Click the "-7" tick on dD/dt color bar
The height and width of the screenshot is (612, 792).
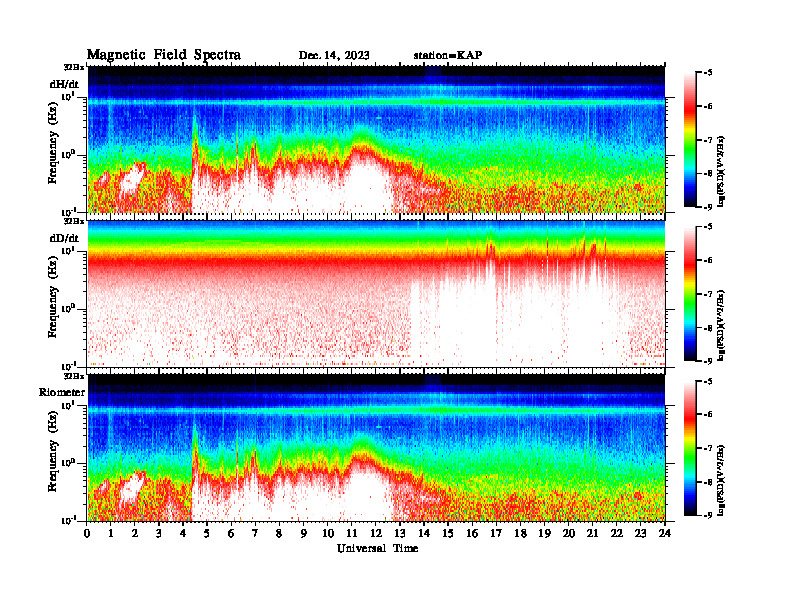708,294
